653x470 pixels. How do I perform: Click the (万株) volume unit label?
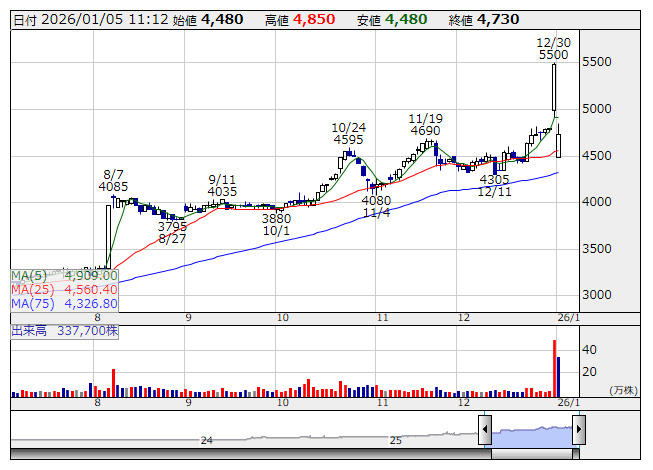(x=623, y=390)
